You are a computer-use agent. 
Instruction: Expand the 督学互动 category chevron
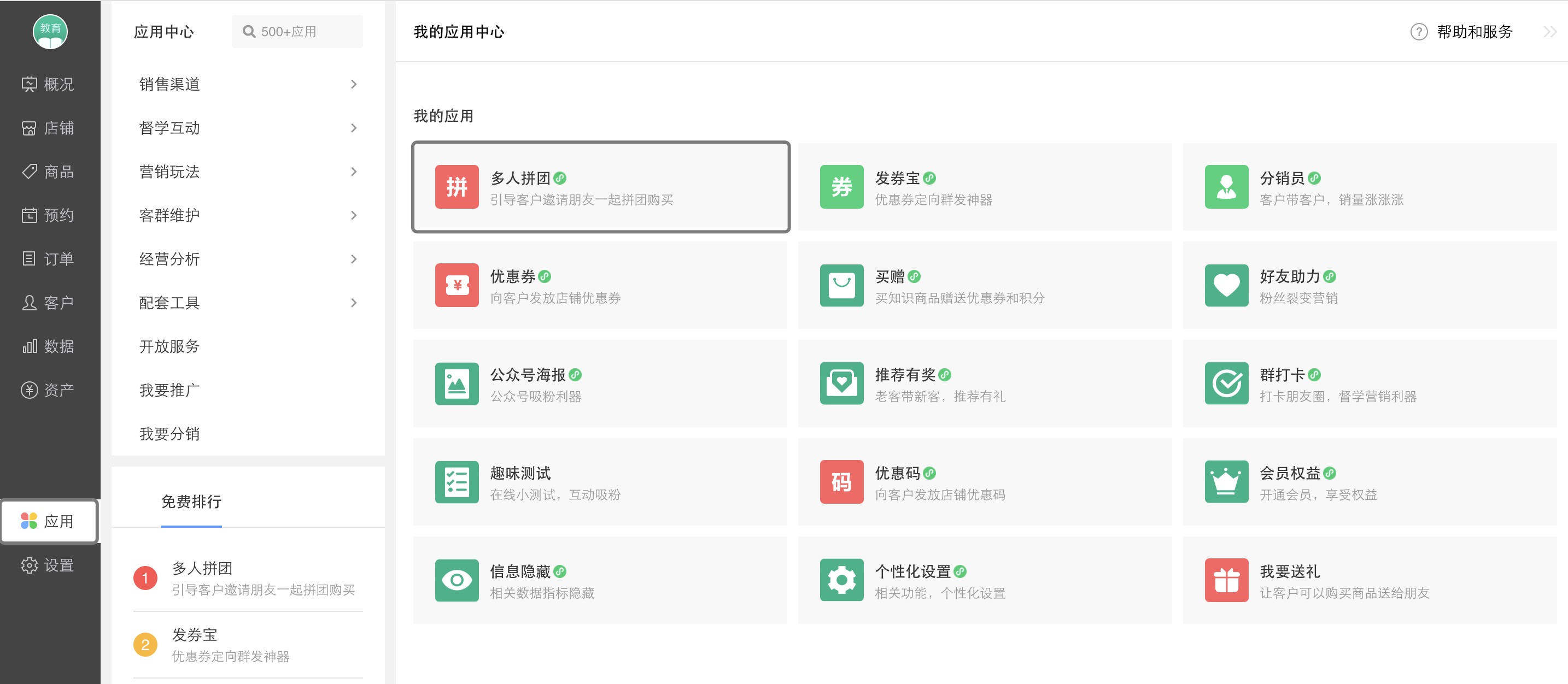[x=354, y=128]
